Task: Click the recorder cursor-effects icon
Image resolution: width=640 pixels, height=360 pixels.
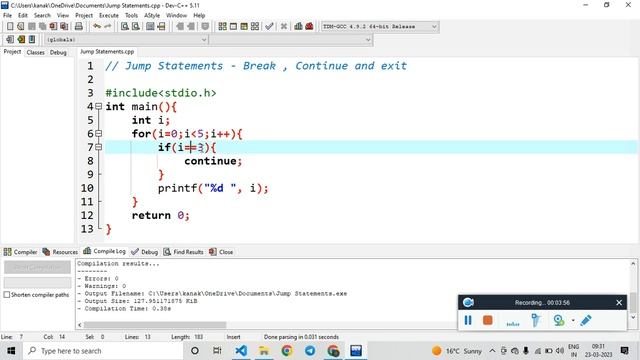Action: pos(536,320)
